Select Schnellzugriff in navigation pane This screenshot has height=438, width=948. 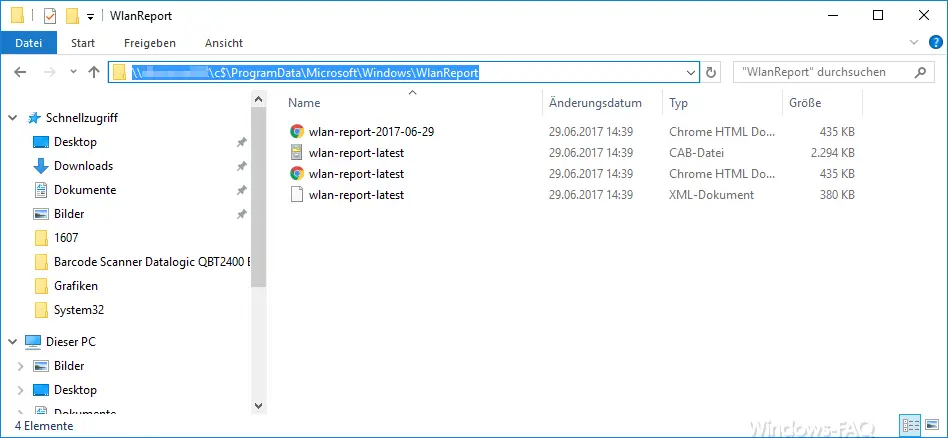82,118
